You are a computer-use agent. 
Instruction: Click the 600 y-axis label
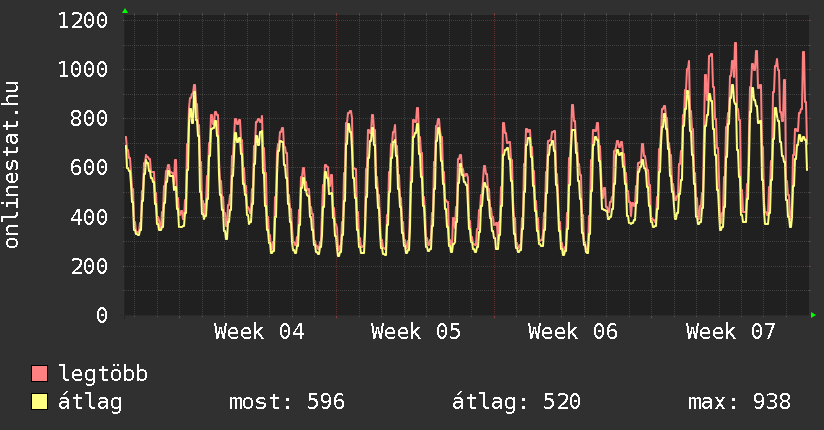coord(89,168)
